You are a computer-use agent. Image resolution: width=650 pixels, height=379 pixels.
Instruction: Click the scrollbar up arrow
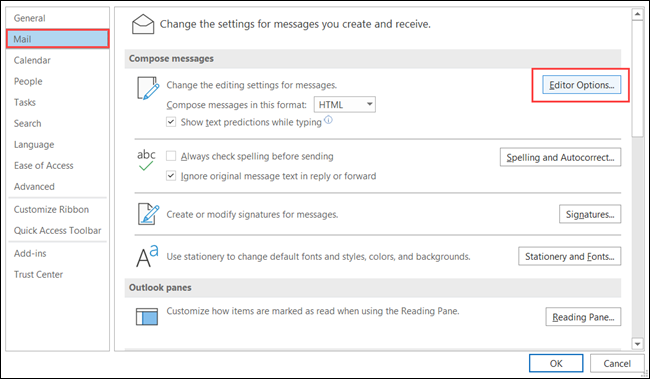[637, 15]
